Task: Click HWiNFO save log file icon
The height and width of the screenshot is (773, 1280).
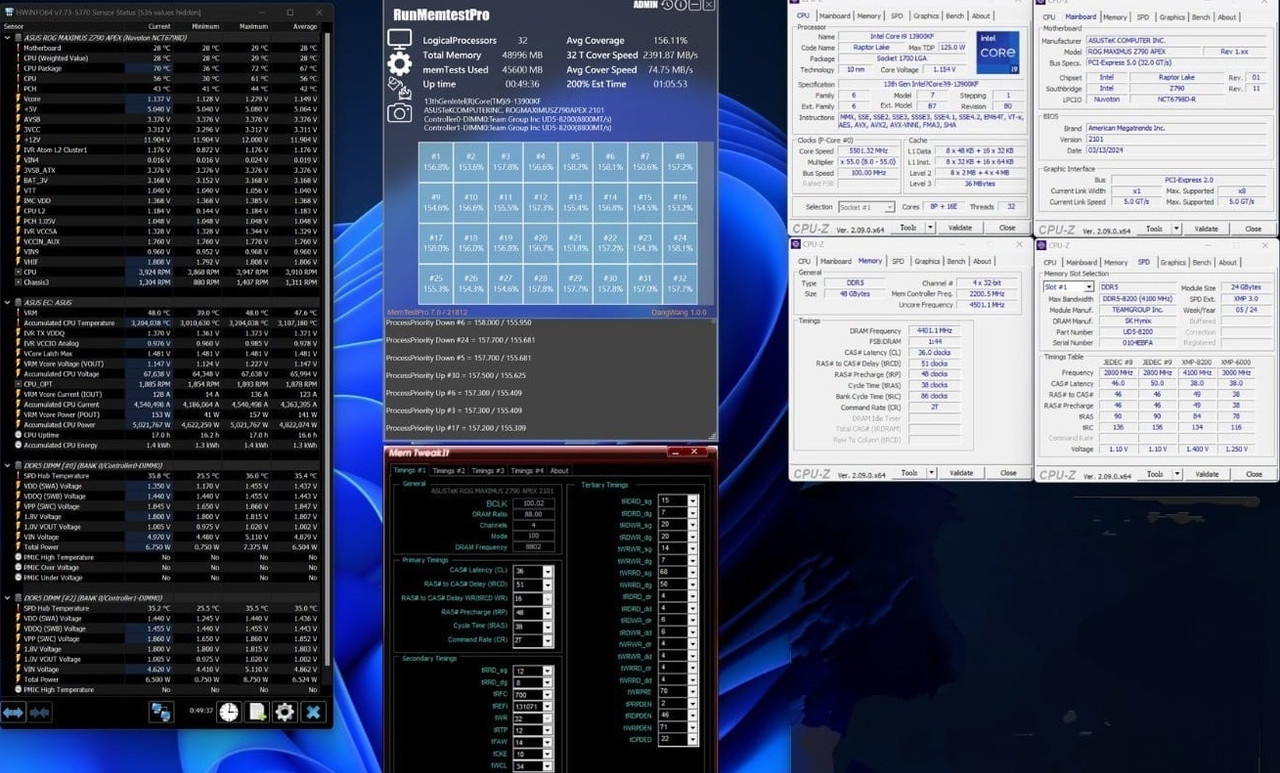Action: point(257,712)
